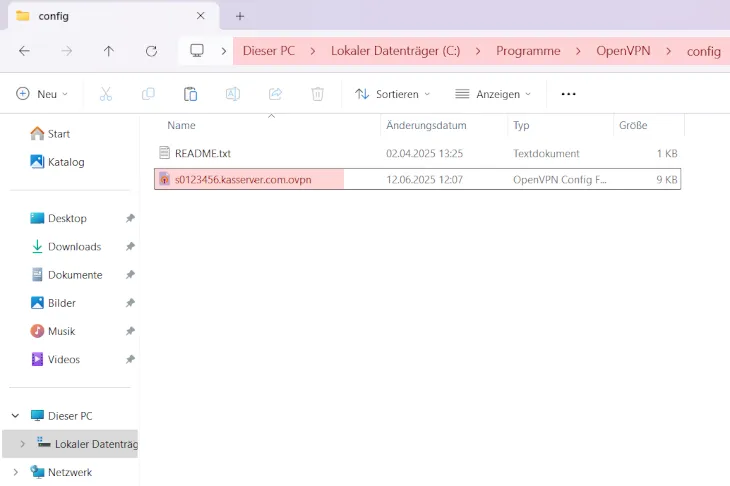Open the Anzeigen view dropdown
The height and width of the screenshot is (486, 730).
493,94
